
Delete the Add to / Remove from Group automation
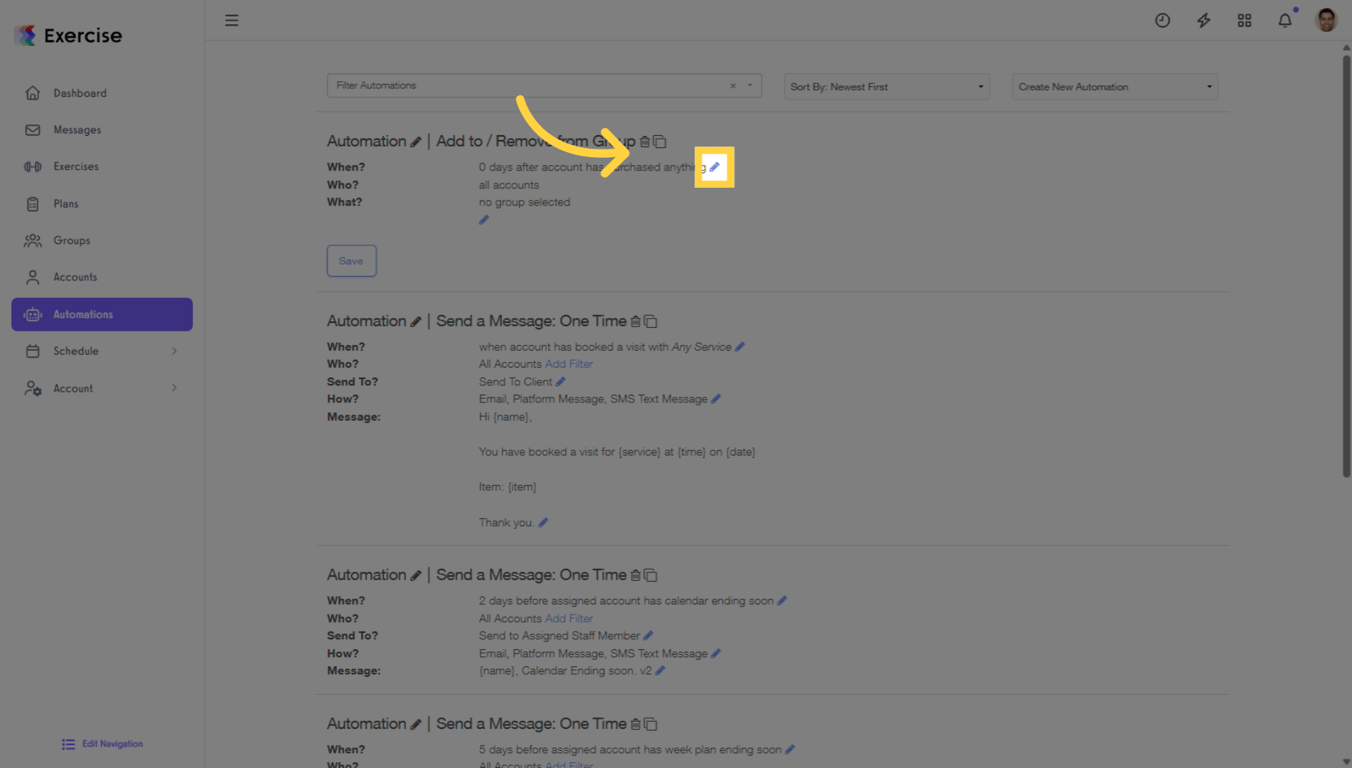click(x=644, y=141)
